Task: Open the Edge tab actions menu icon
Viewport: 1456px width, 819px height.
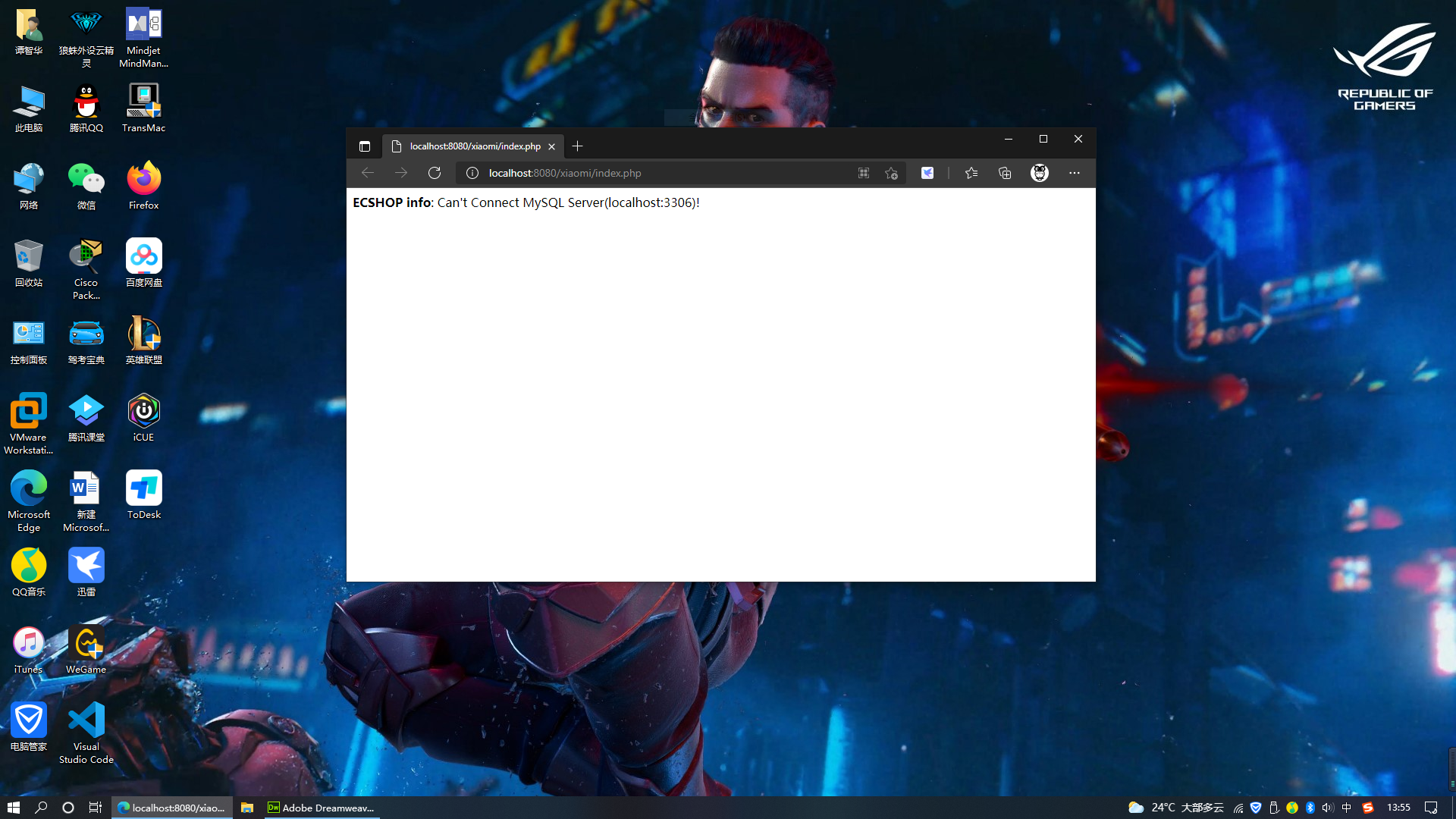Action: pos(365,146)
